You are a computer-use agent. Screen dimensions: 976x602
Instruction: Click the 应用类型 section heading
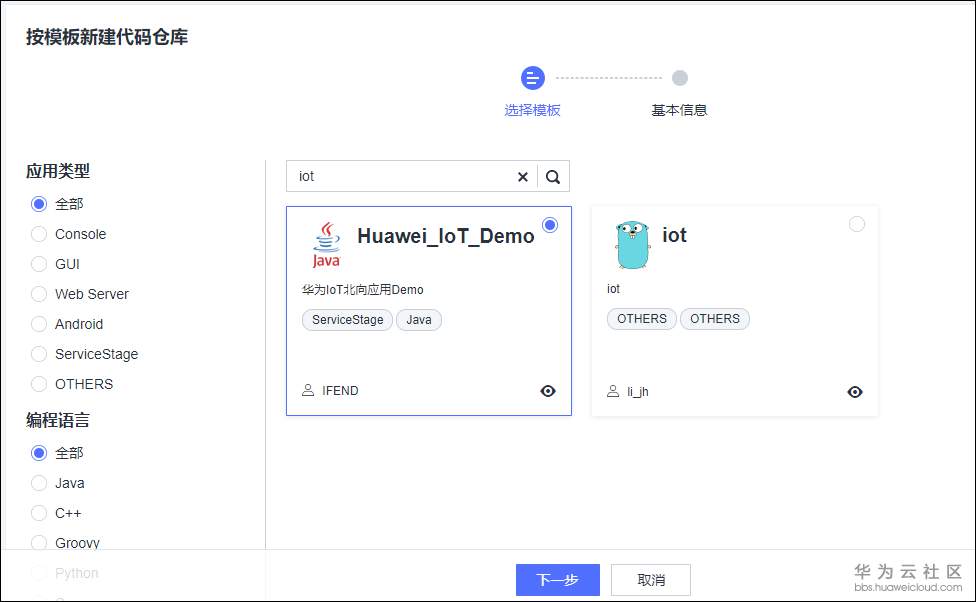pos(58,171)
